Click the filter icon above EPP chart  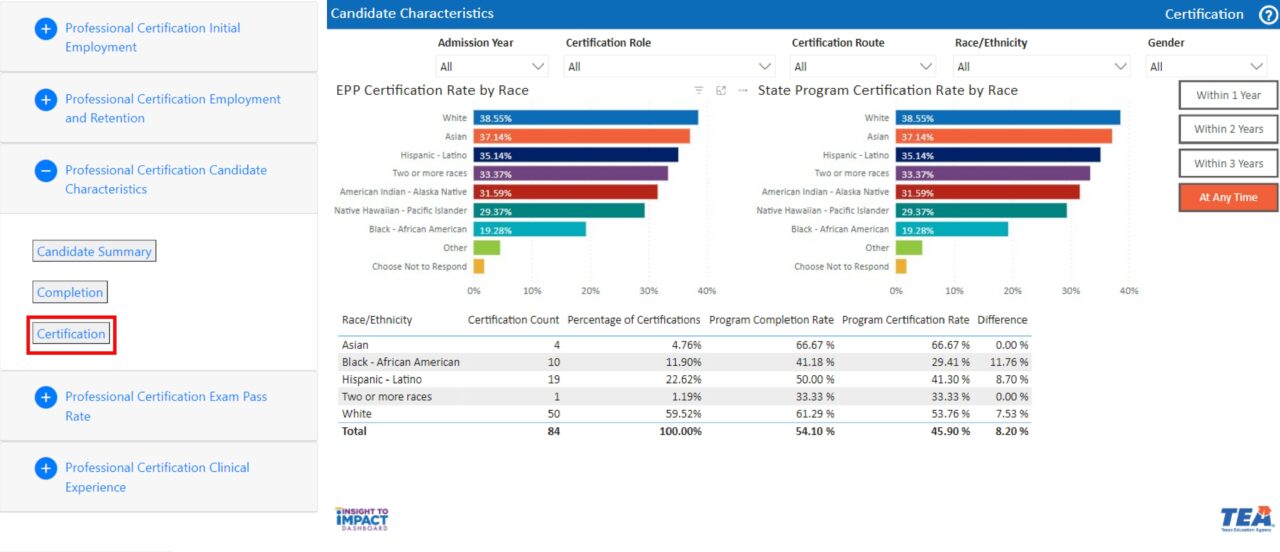coord(699,90)
